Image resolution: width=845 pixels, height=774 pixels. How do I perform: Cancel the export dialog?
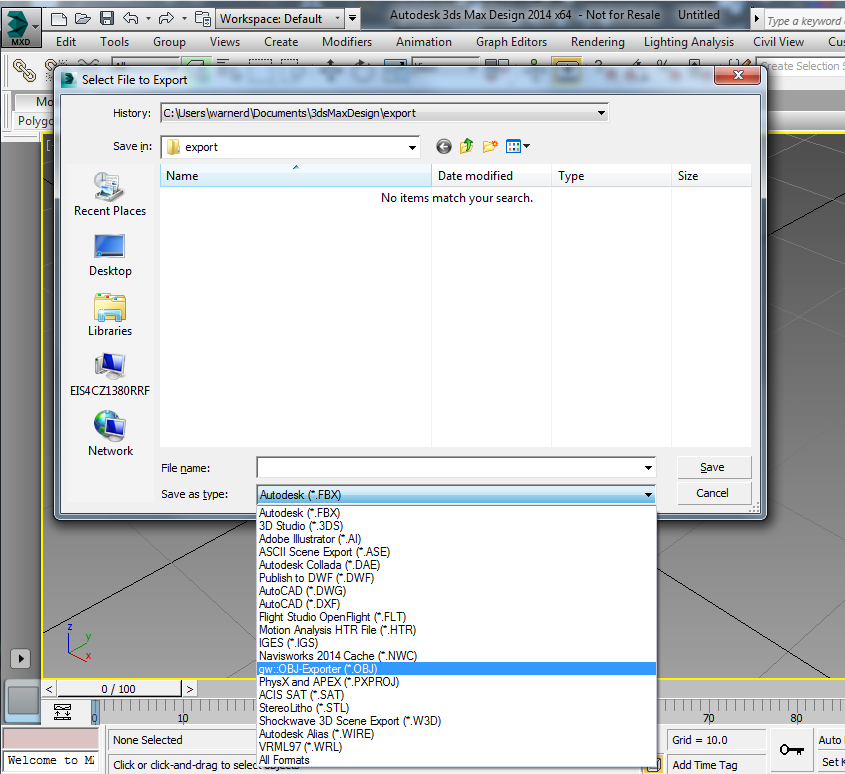[x=713, y=492]
